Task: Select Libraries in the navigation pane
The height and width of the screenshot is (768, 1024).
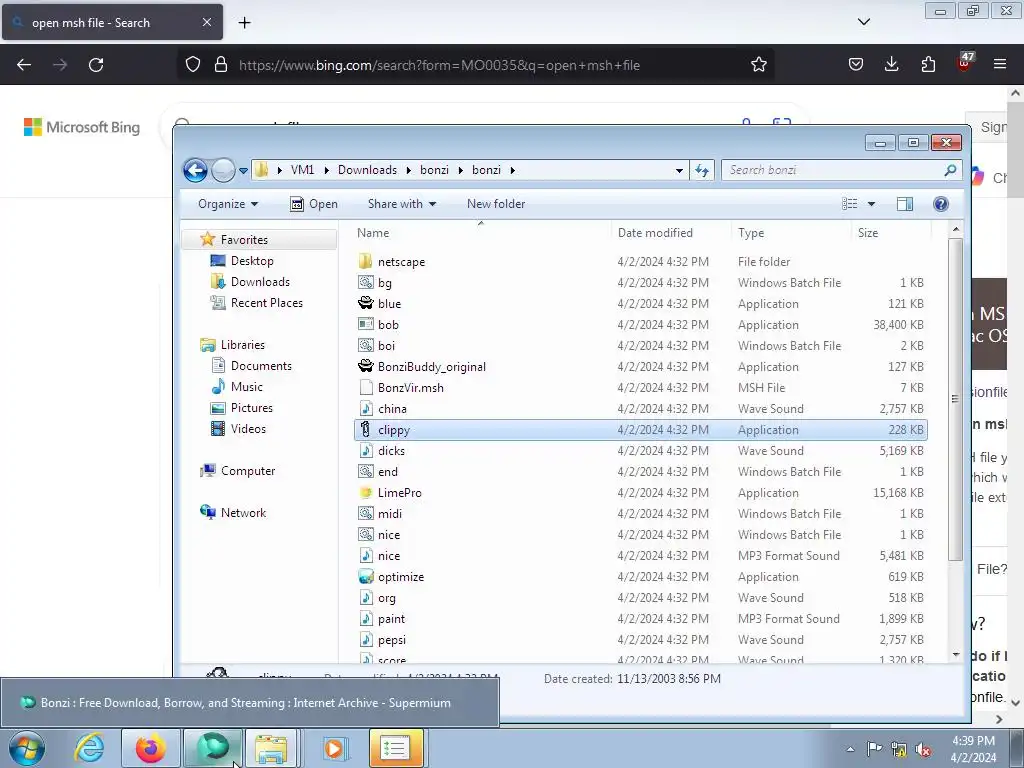Action: tap(242, 345)
